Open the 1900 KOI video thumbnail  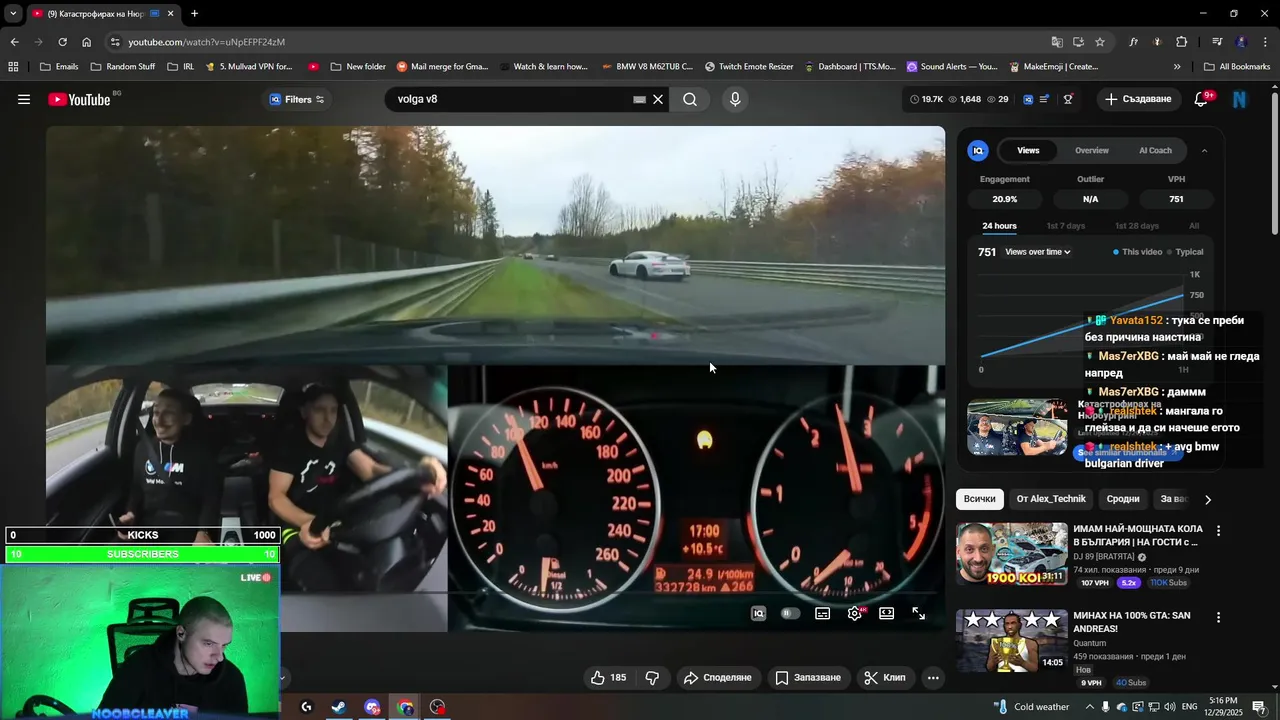[x=1012, y=554]
